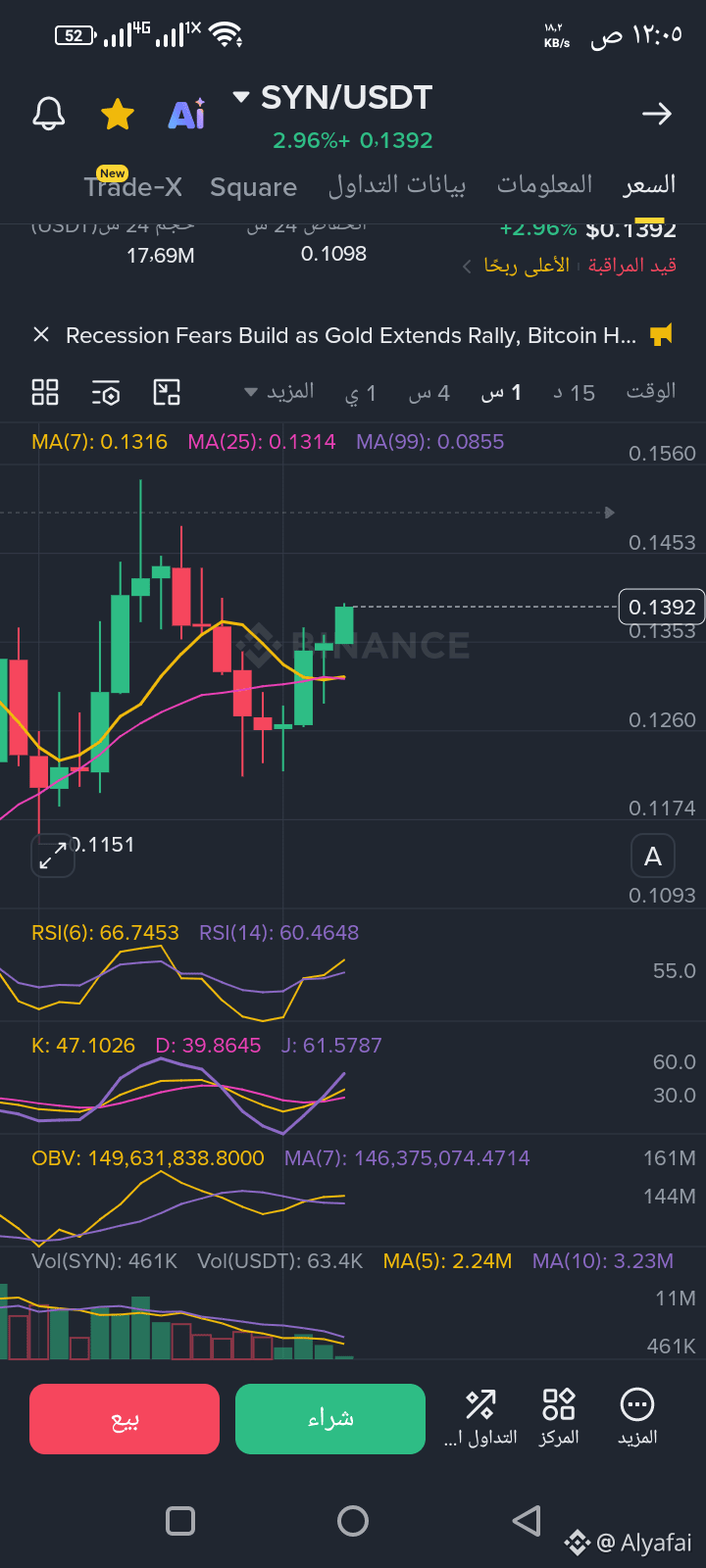This screenshot has width=706, height=1568.
Task: Open the AI assistant icon
Action: (x=186, y=114)
